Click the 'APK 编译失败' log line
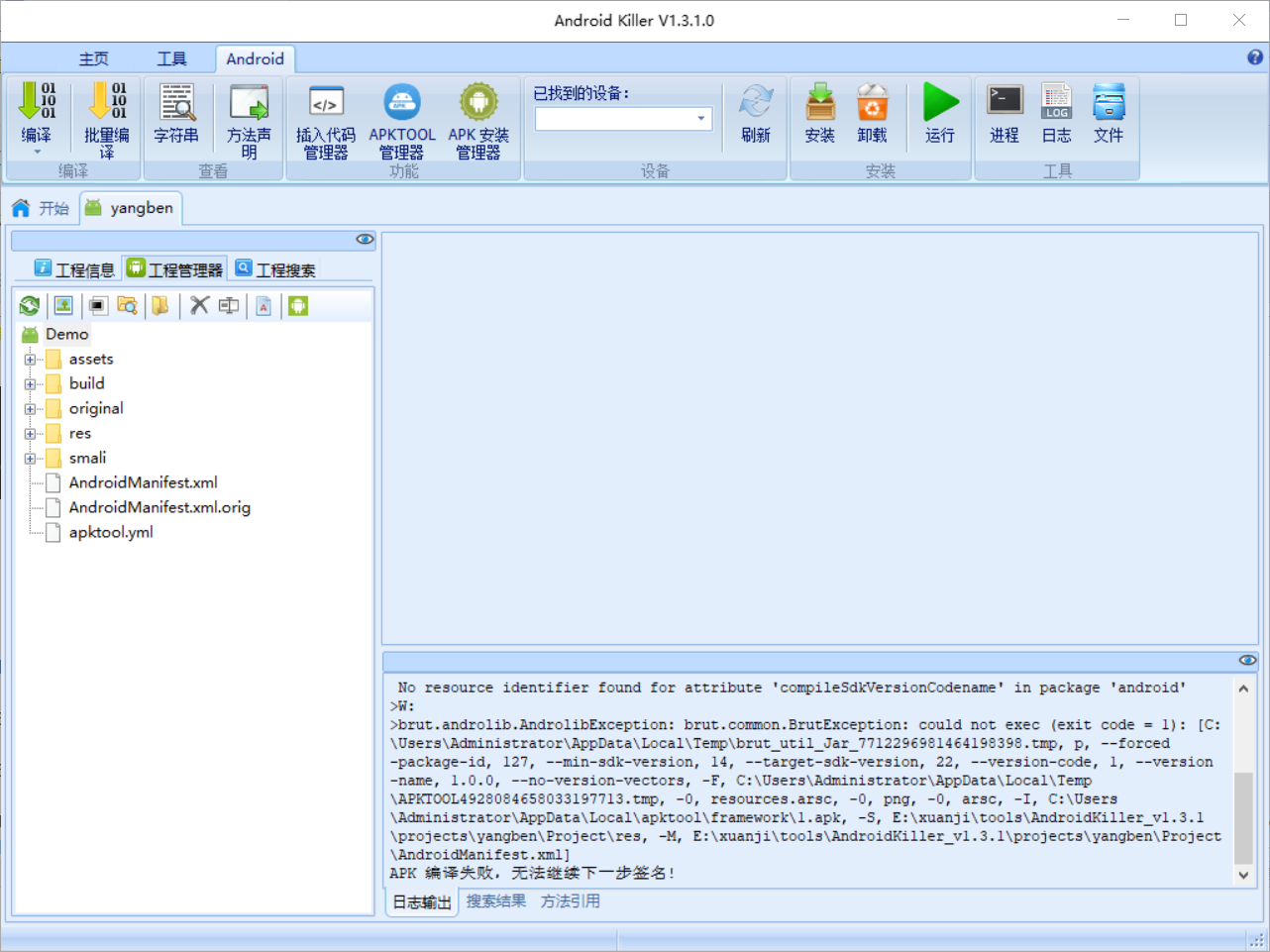This screenshot has width=1270, height=952. (x=532, y=873)
